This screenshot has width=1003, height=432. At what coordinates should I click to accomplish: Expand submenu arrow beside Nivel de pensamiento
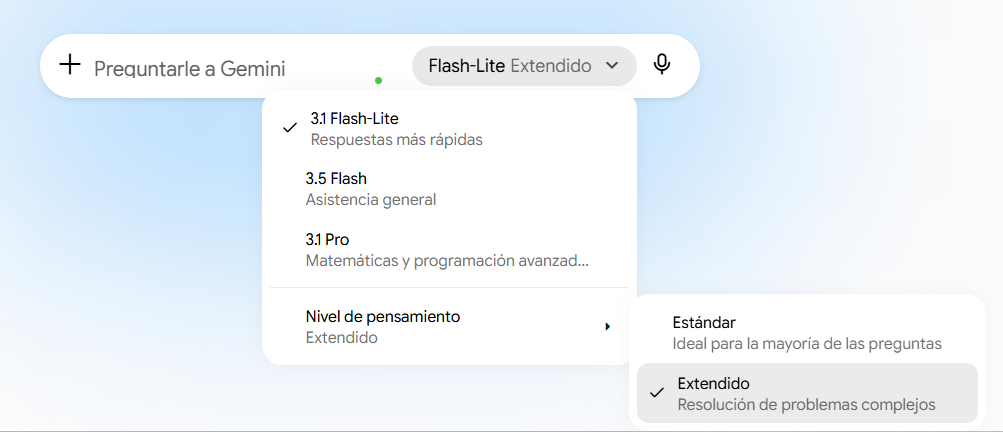(608, 327)
